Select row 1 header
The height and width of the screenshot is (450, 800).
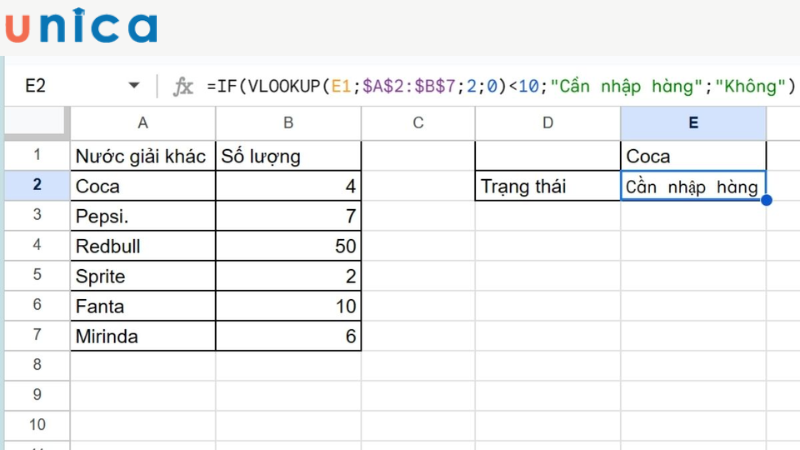tap(37, 155)
